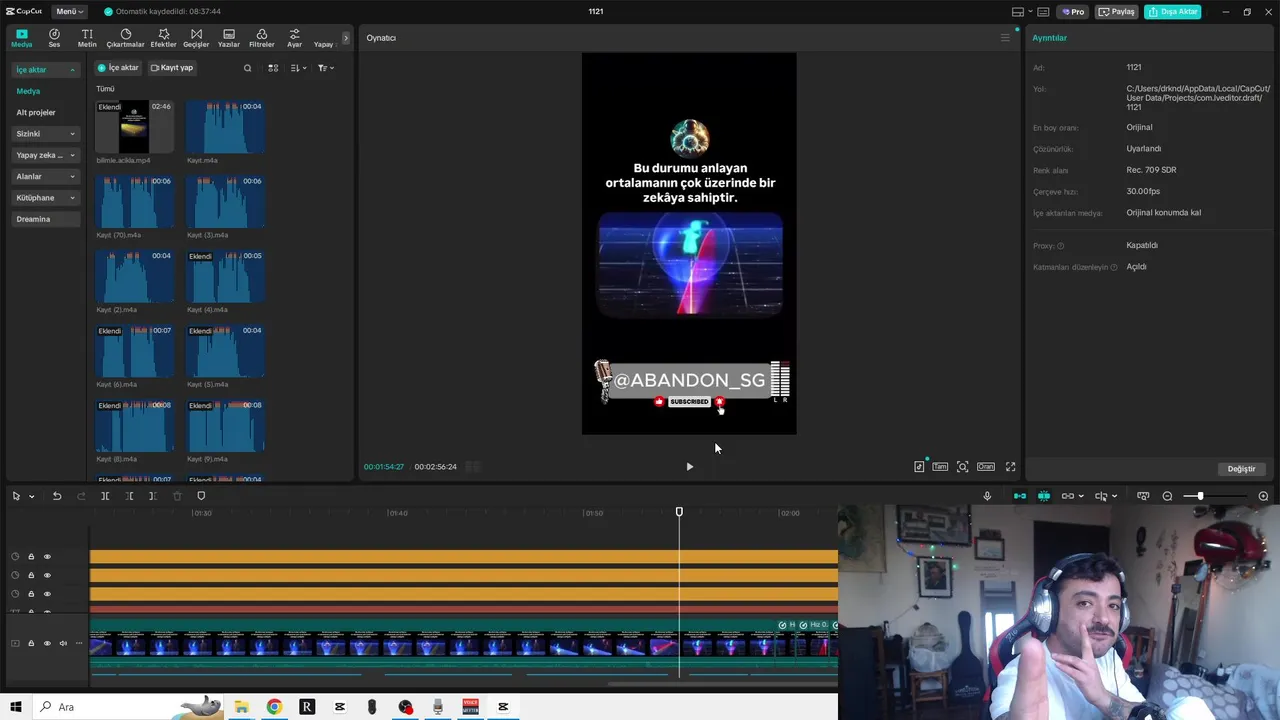The width and height of the screenshot is (1280, 720).
Task: Toggle main track magnet button
Action: [x=1020, y=496]
